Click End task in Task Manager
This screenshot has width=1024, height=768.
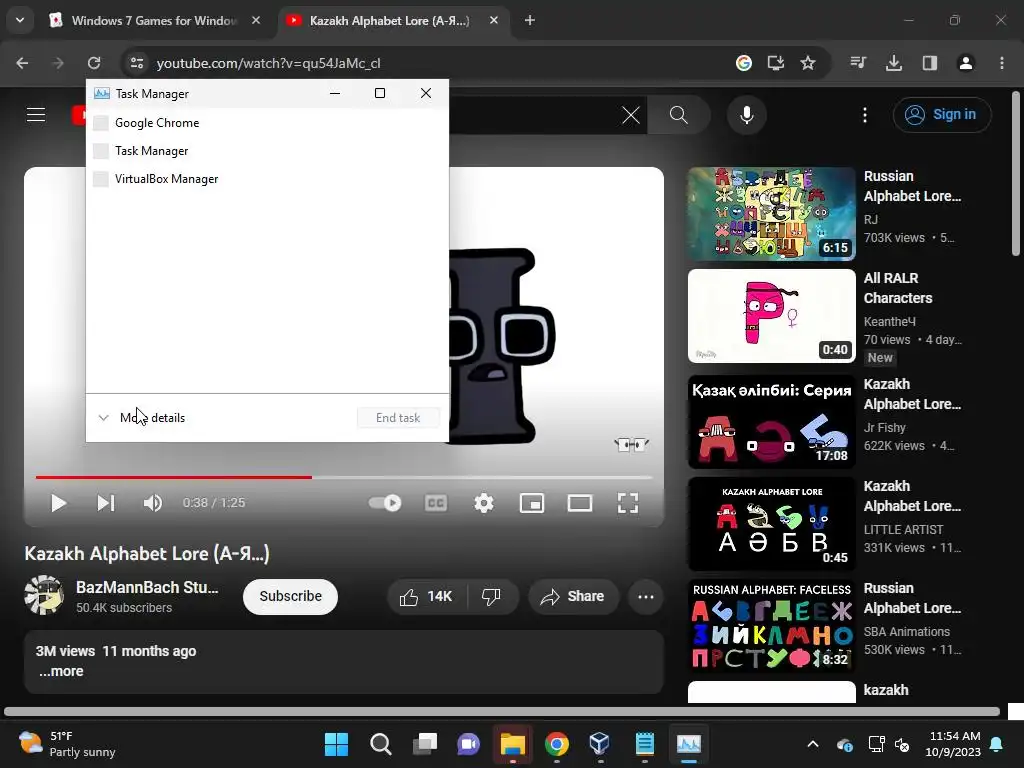[398, 418]
